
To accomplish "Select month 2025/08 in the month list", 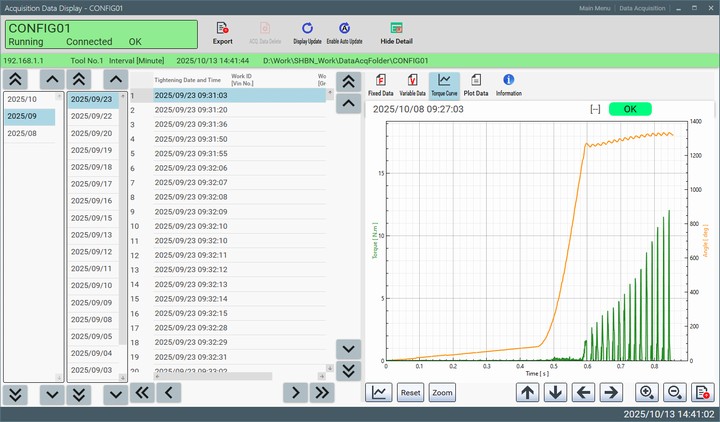I will (x=22, y=133).
